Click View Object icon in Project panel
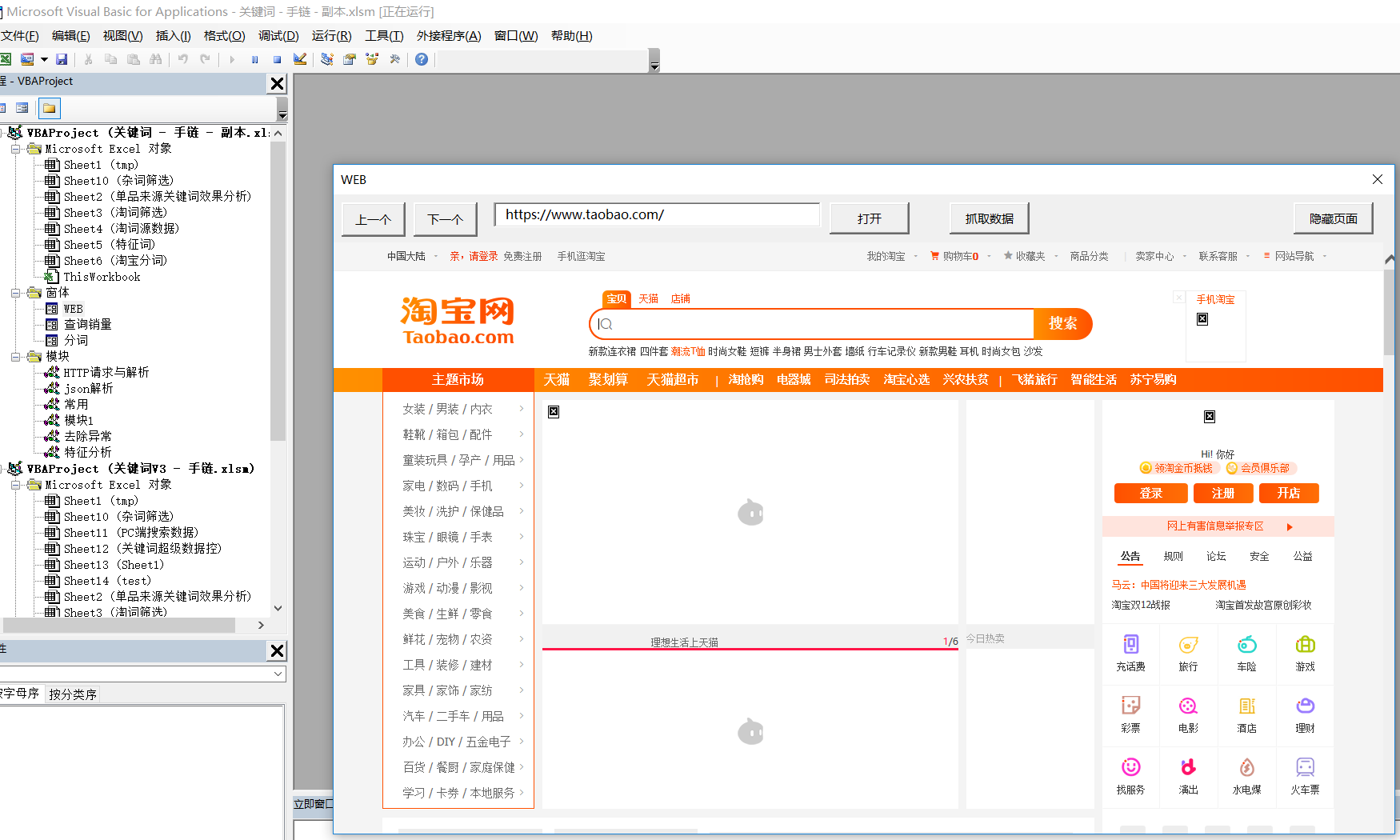The image size is (1400, 840). coord(22,108)
